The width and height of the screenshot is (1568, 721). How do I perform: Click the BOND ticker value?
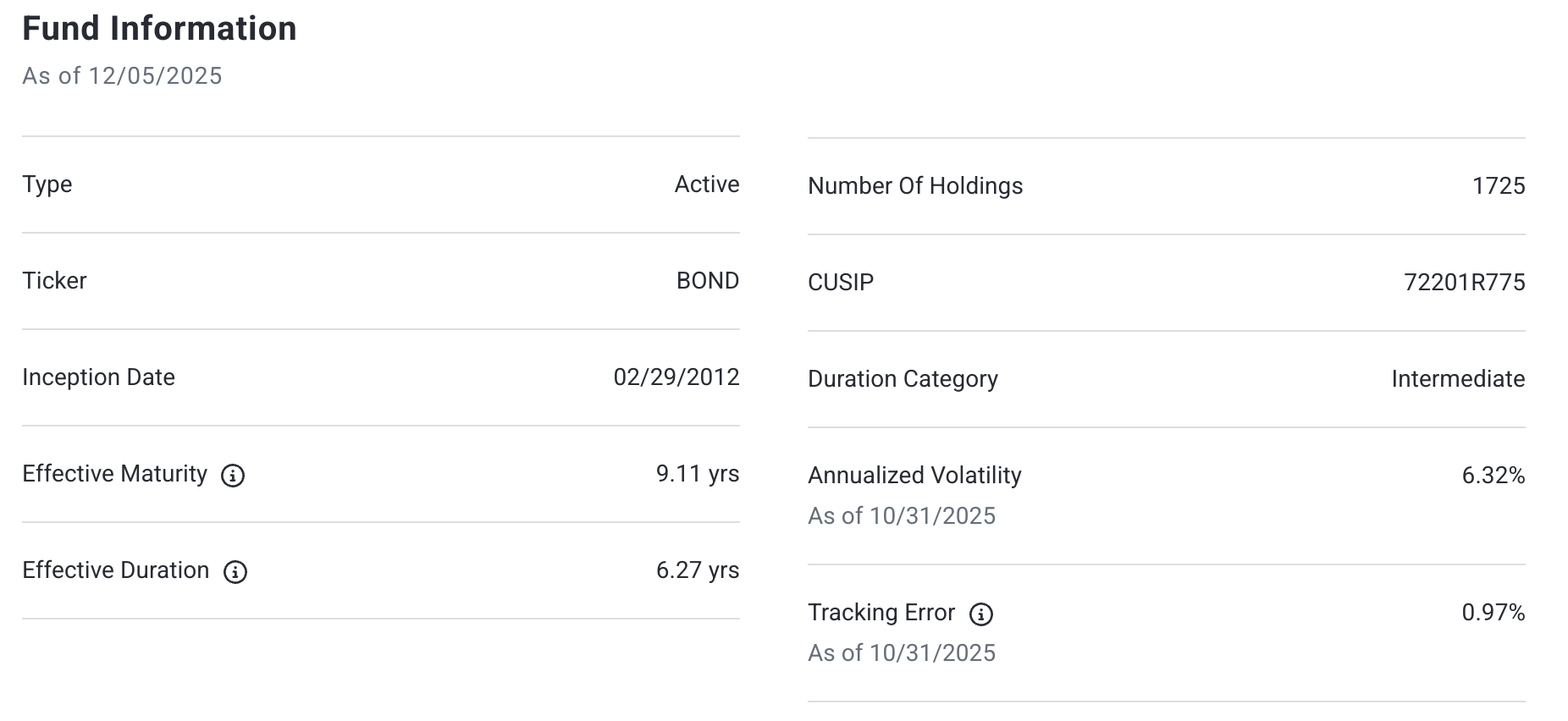click(707, 281)
